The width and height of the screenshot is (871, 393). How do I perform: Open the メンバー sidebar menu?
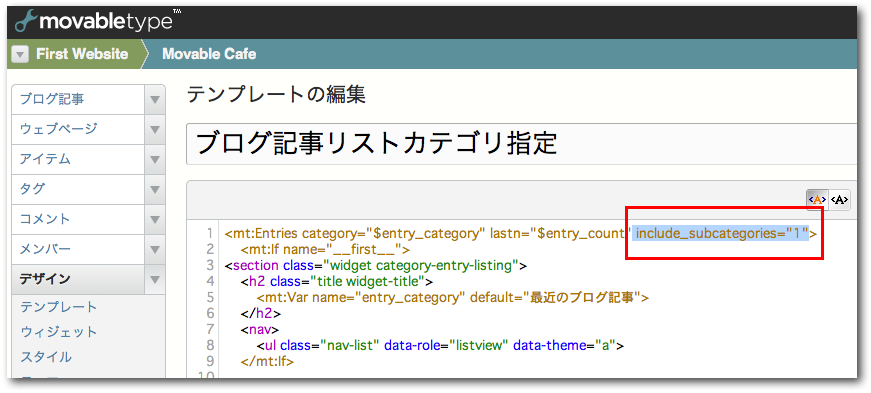(x=78, y=250)
